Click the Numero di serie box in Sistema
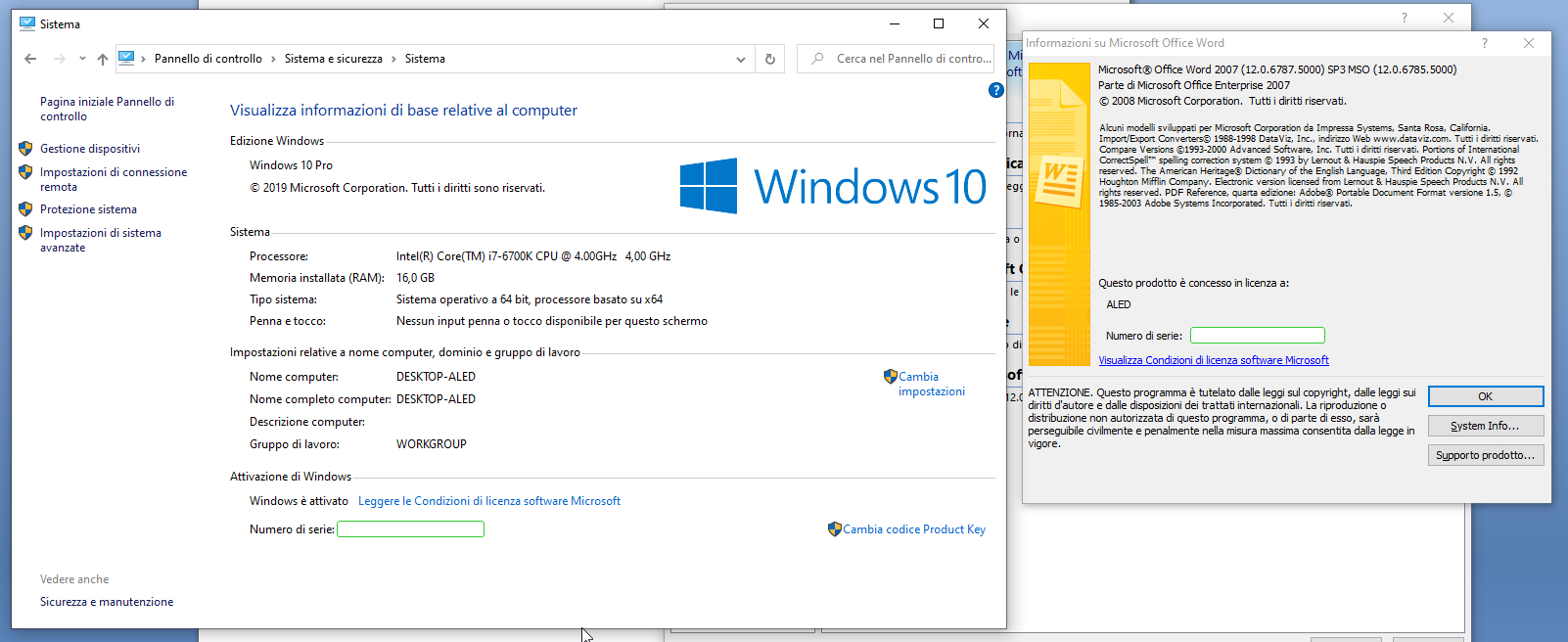This screenshot has height=642, width=1568. (x=411, y=529)
